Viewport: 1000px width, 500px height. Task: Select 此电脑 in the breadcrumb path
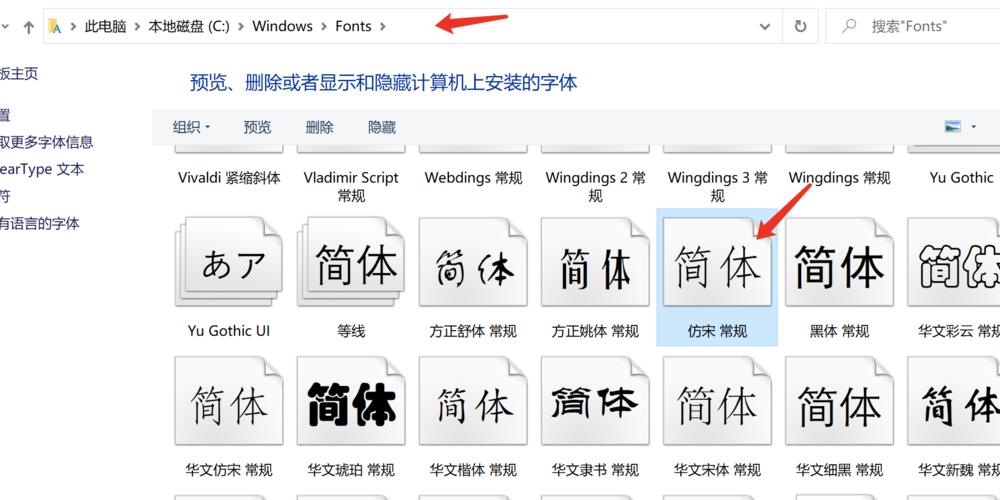(x=105, y=26)
